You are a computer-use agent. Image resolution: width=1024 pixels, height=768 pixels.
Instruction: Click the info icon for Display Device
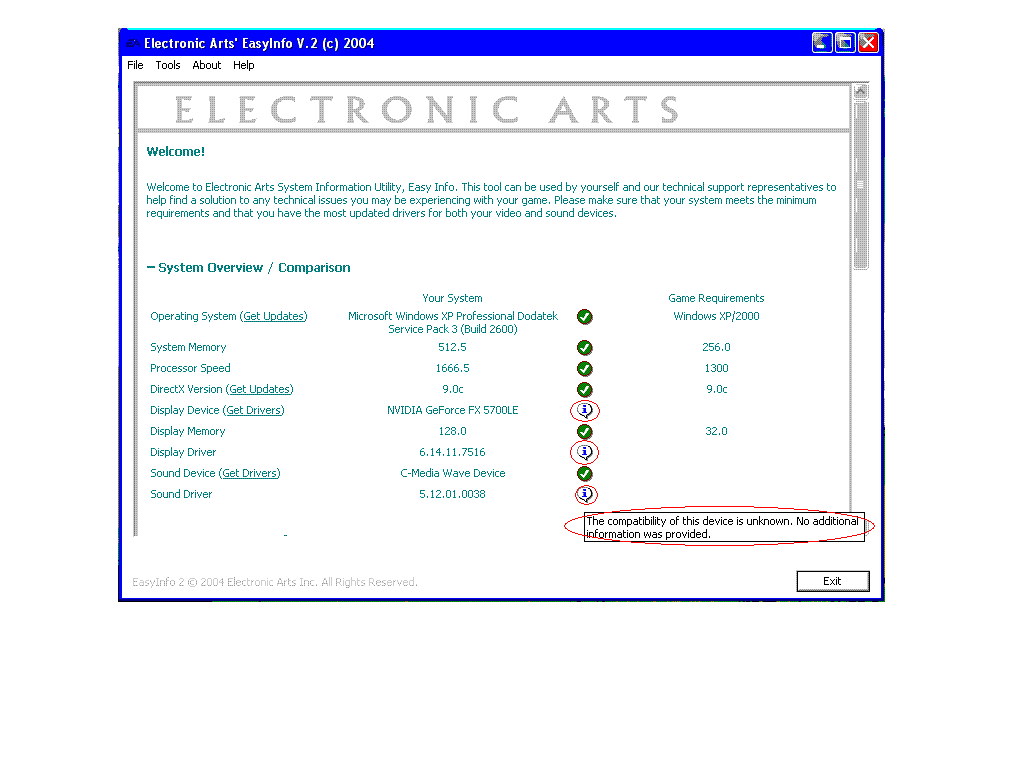coord(585,411)
